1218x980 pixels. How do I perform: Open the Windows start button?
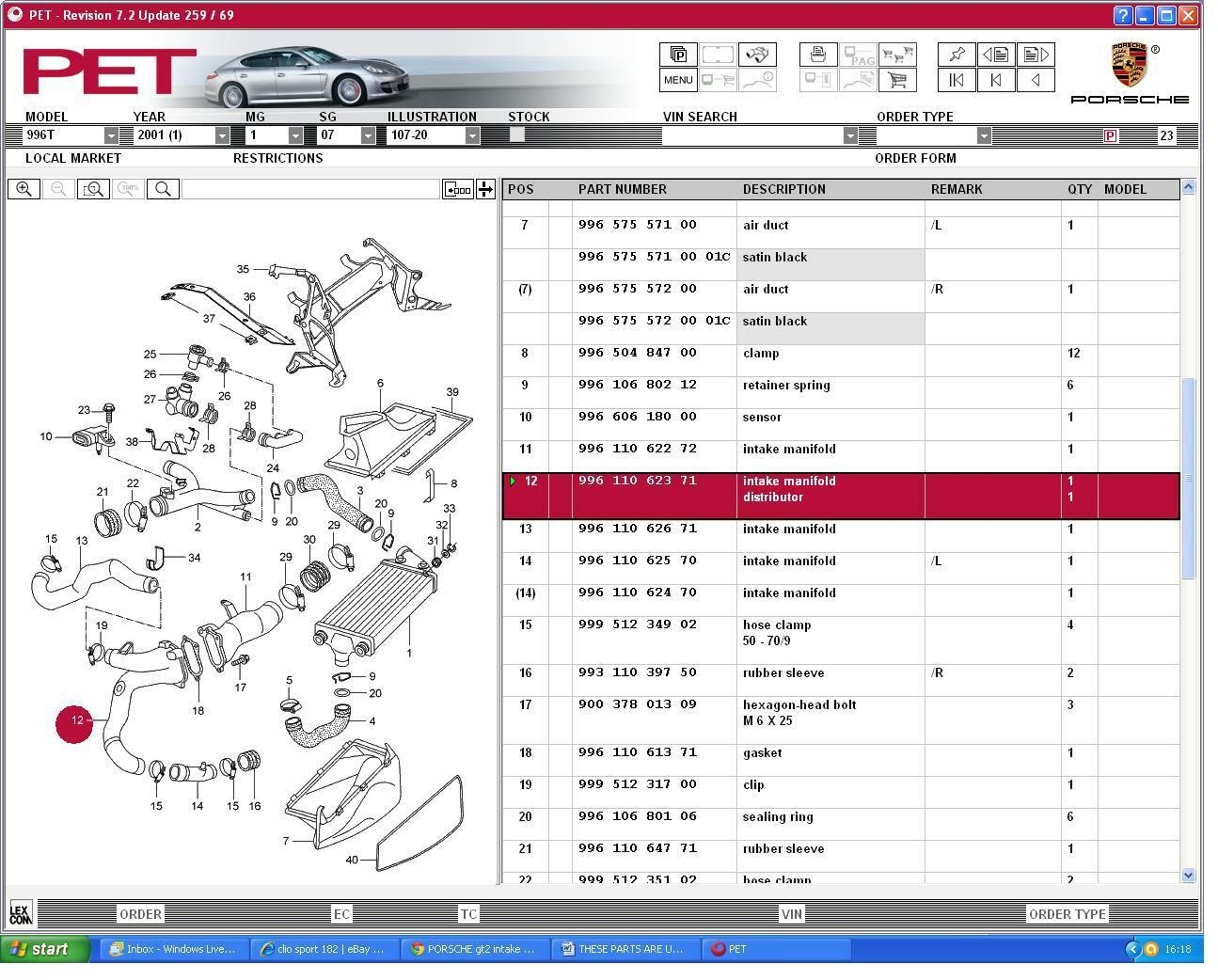pos(45,948)
